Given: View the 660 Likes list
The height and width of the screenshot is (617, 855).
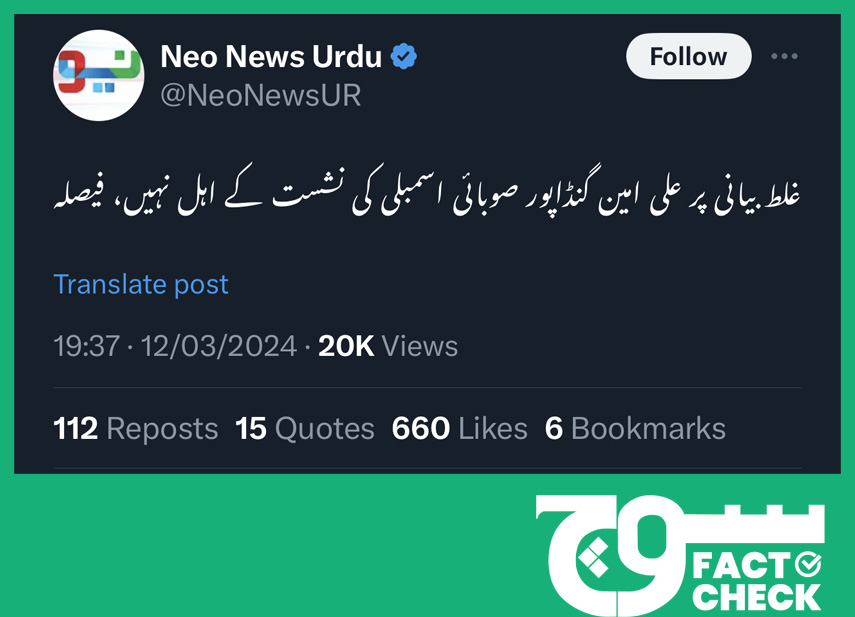Looking at the screenshot, I should point(460,428).
